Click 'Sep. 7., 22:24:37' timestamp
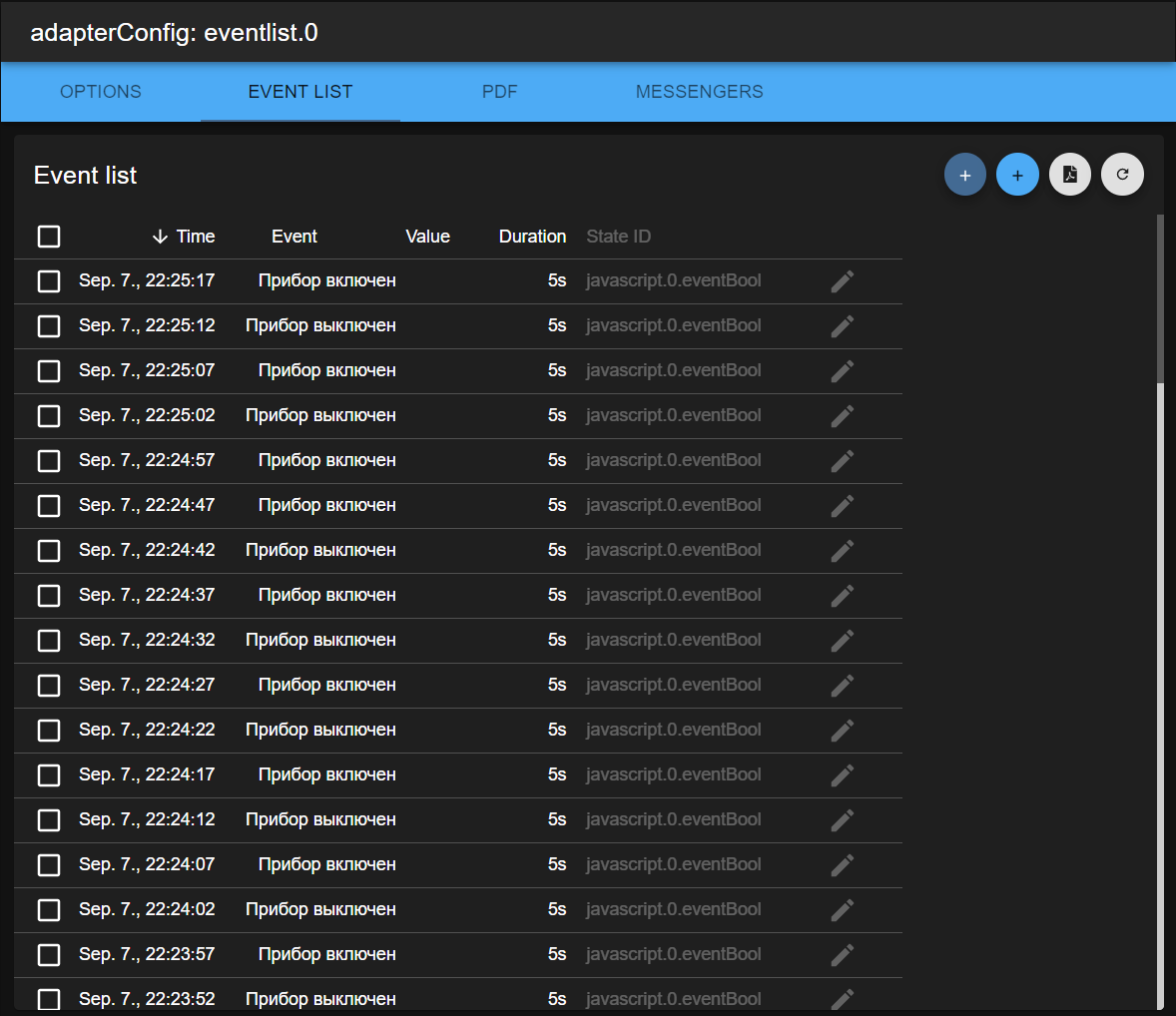The height and width of the screenshot is (1016, 1176). 147,595
